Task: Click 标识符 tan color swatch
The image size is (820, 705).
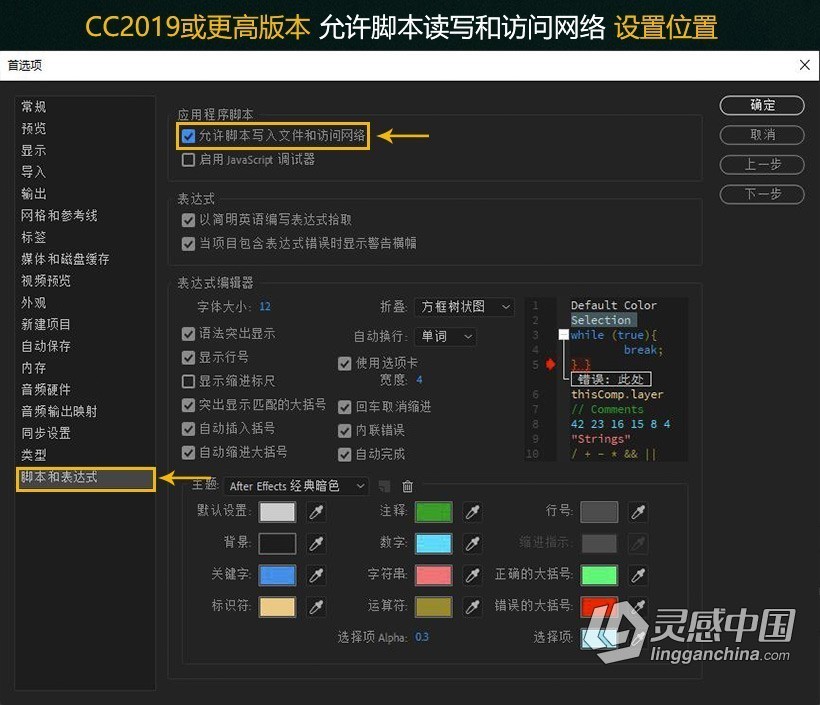Action: pyautogui.click(x=277, y=607)
